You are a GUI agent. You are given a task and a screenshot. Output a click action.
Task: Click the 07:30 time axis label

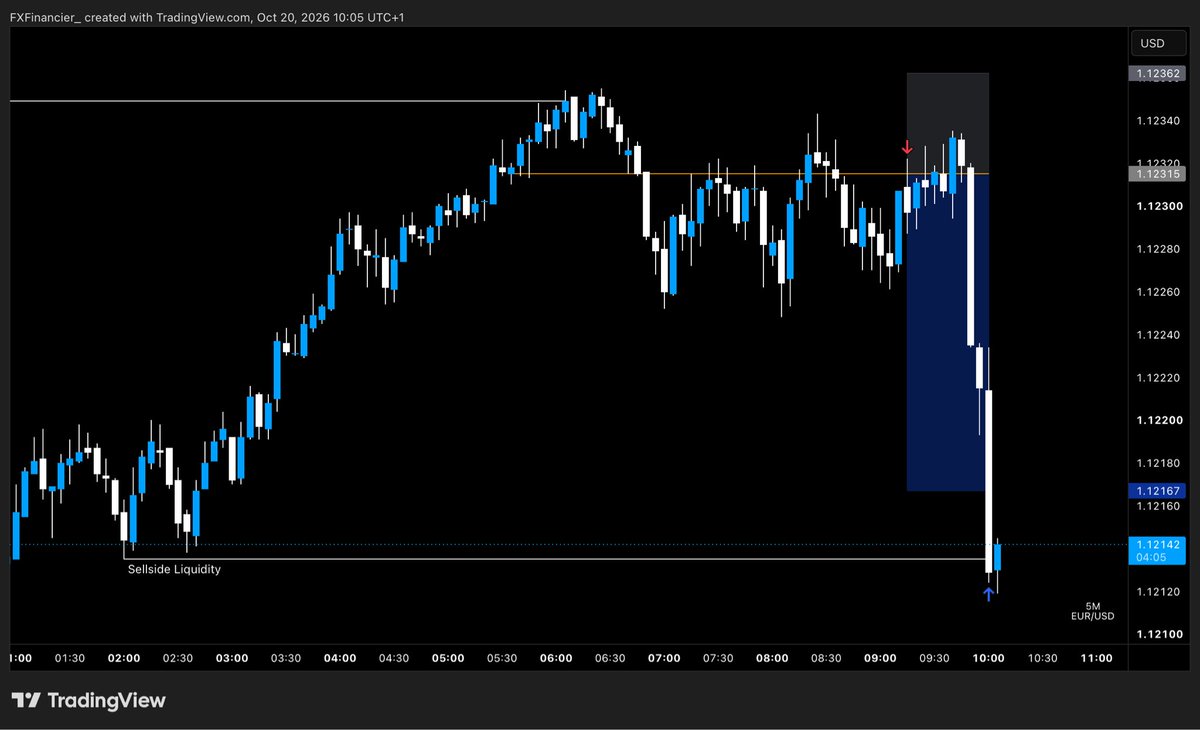coord(718,658)
